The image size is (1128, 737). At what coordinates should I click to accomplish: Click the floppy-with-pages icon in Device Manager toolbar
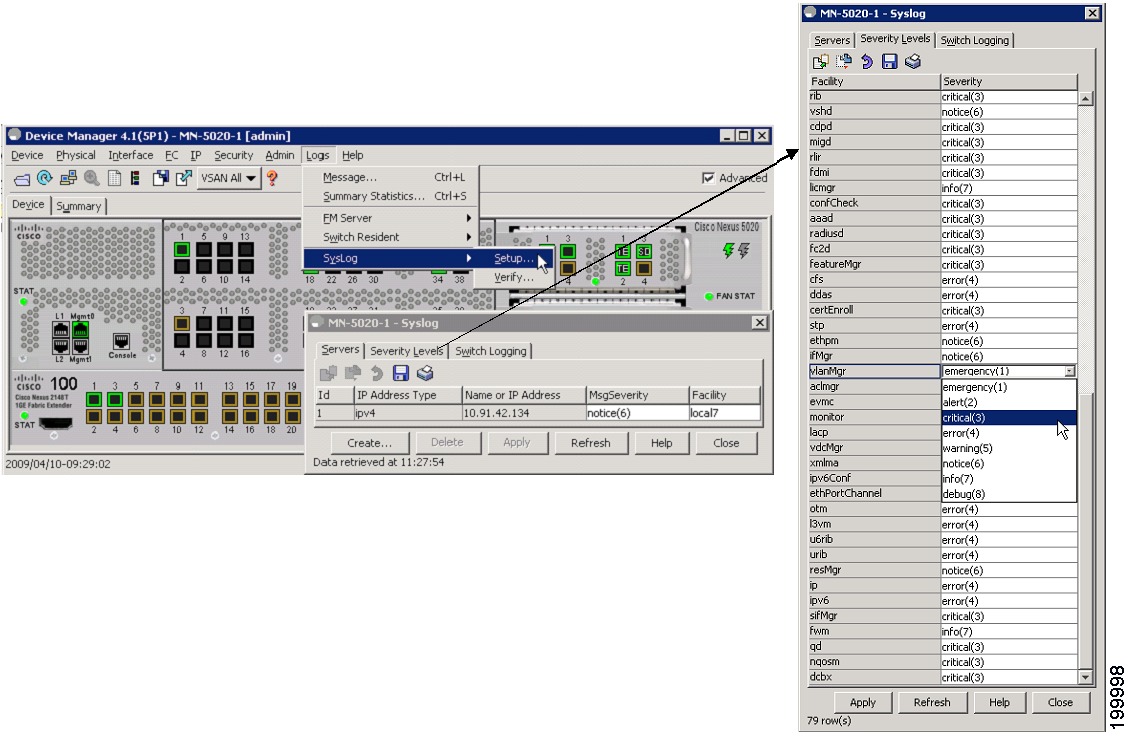[160, 178]
